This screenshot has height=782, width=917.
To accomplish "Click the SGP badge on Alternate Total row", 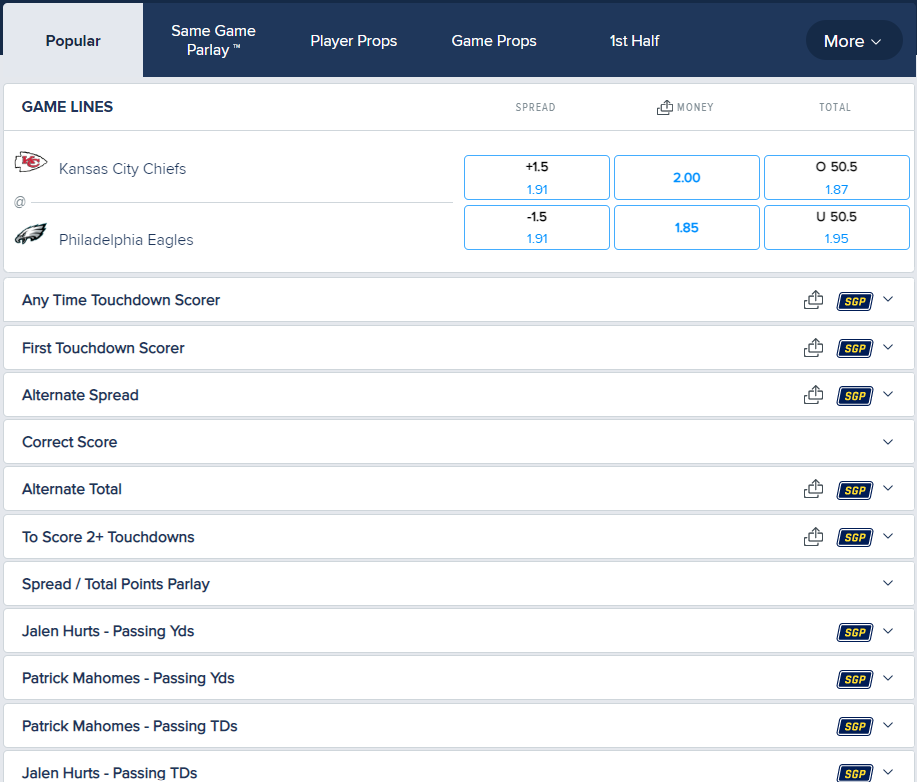I will (x=854, y=490).
